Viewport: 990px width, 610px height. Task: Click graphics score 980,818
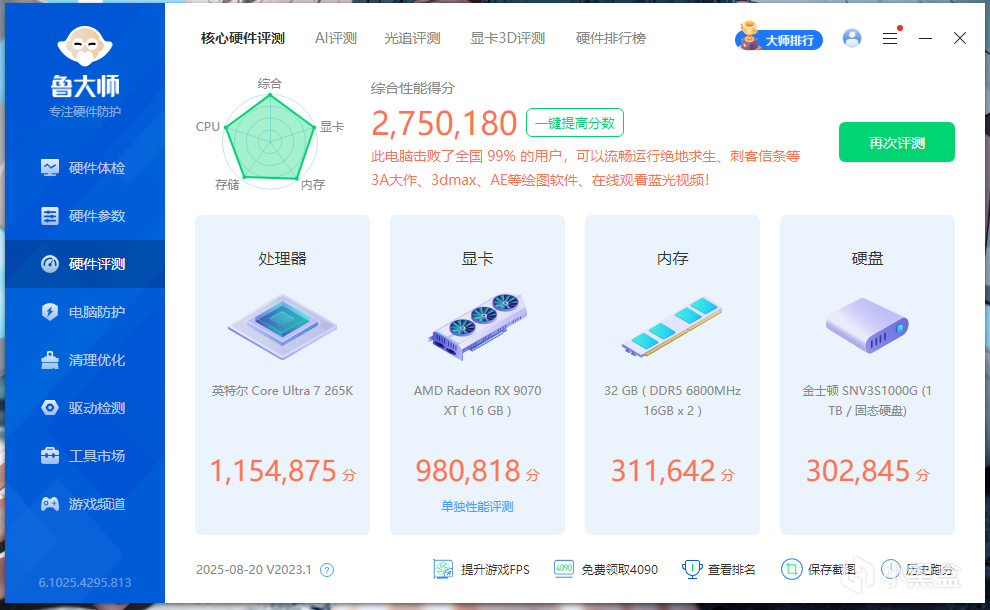[468, 471]
